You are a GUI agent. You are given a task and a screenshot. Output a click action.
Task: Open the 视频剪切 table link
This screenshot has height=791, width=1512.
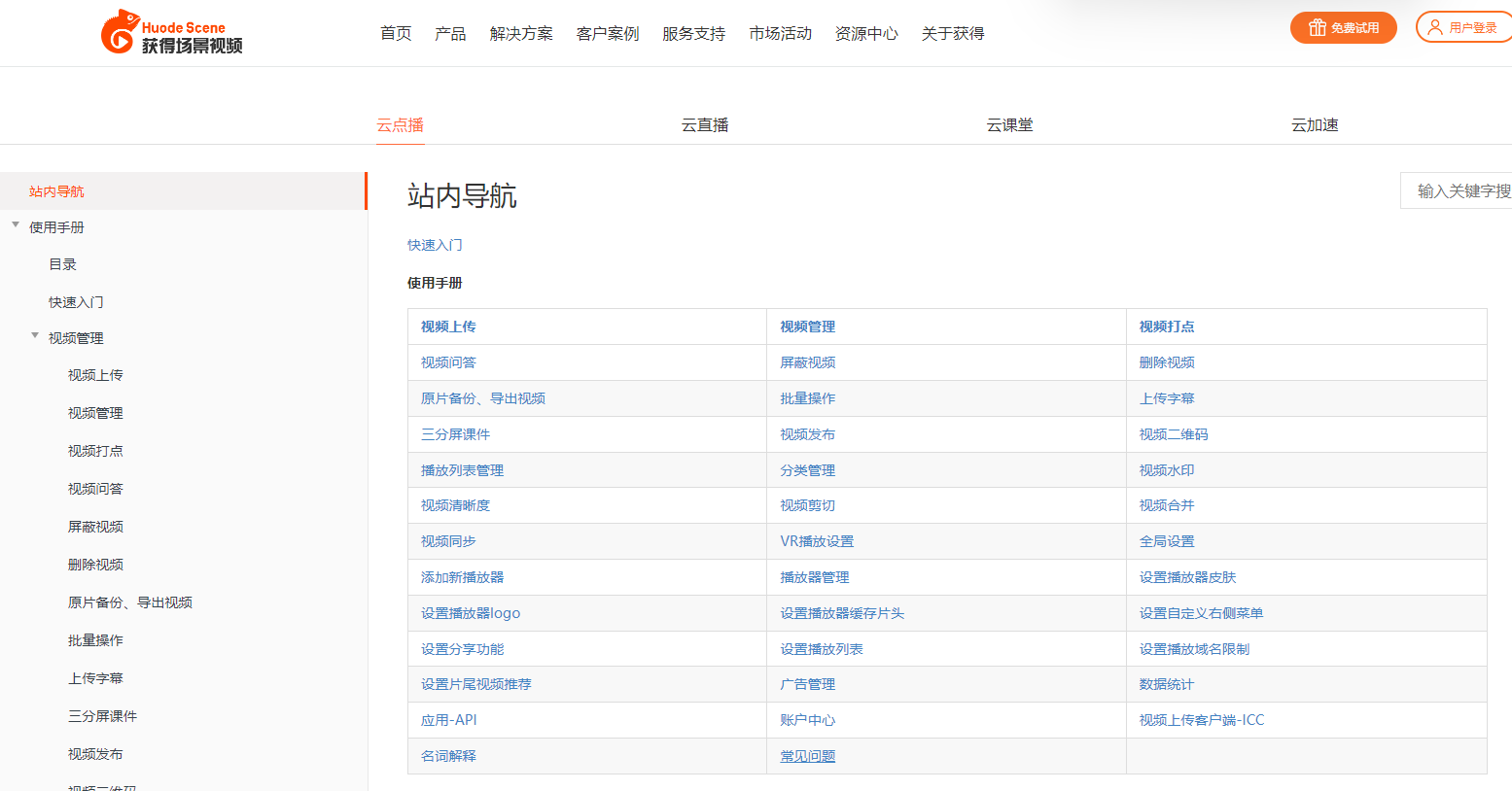point(808,505)
